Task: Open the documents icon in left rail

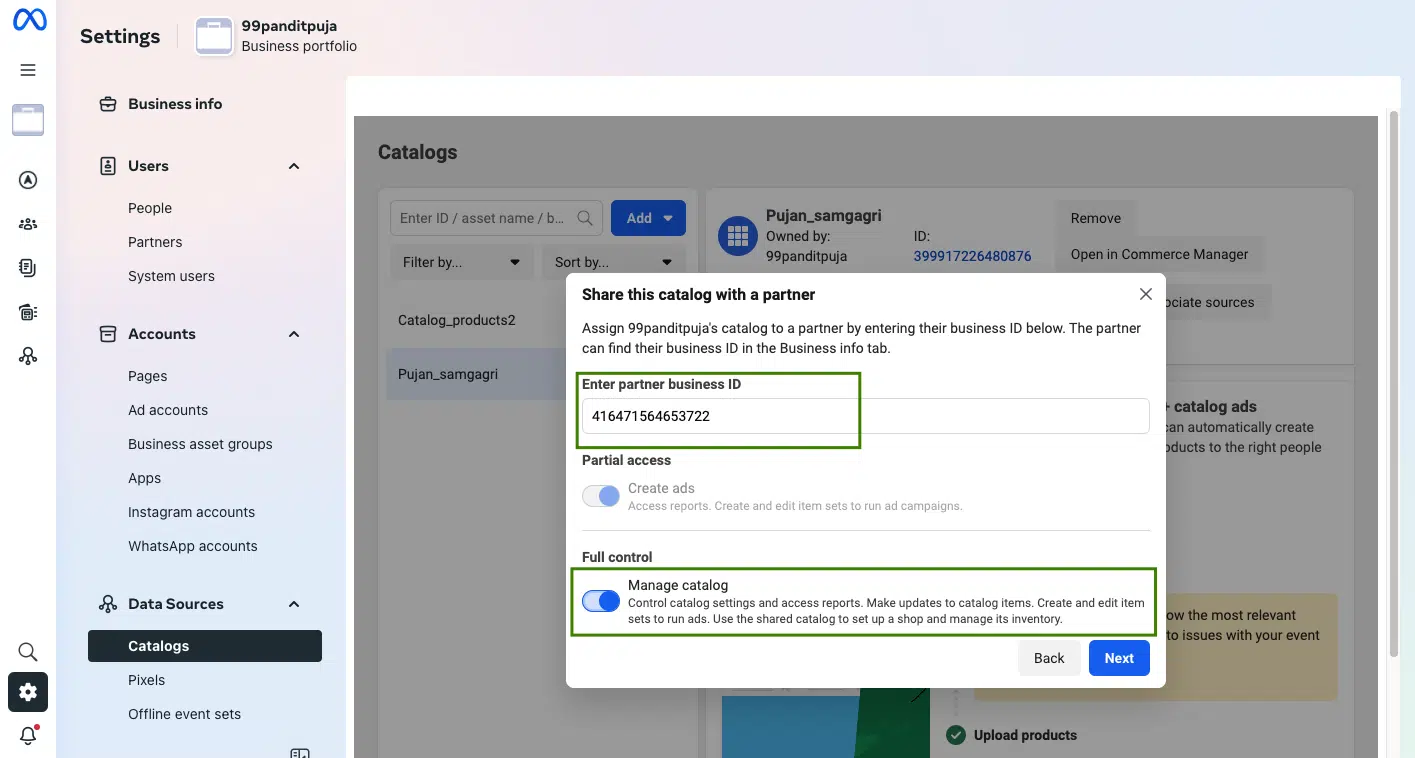Action: coord(28,268)
